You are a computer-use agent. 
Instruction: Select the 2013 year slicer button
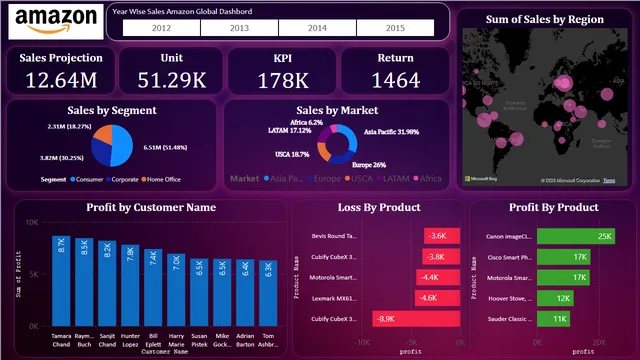point(239,28)
